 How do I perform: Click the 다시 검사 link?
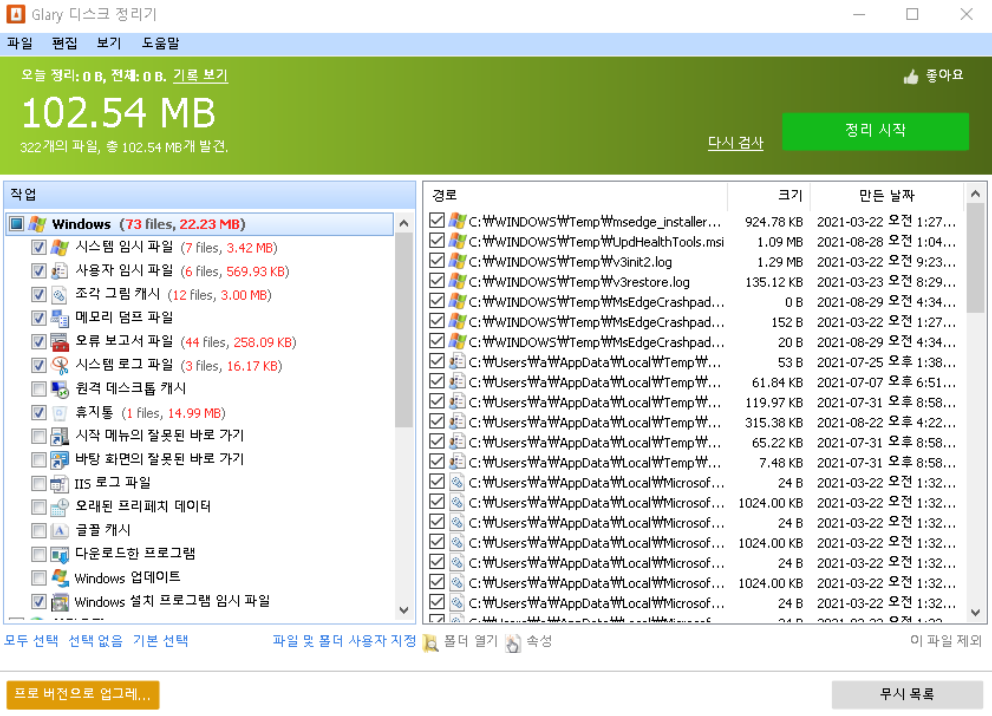735,143
